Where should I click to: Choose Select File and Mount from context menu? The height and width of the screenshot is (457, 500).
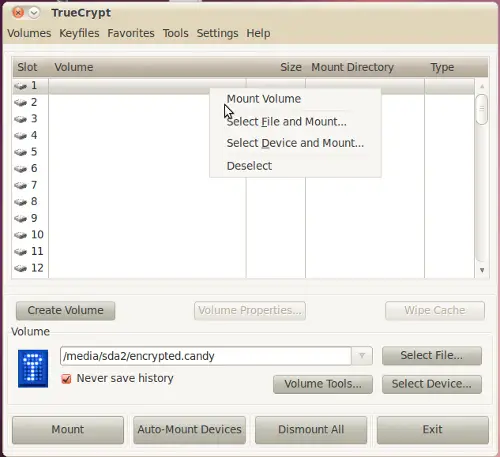tap(295, 122)
